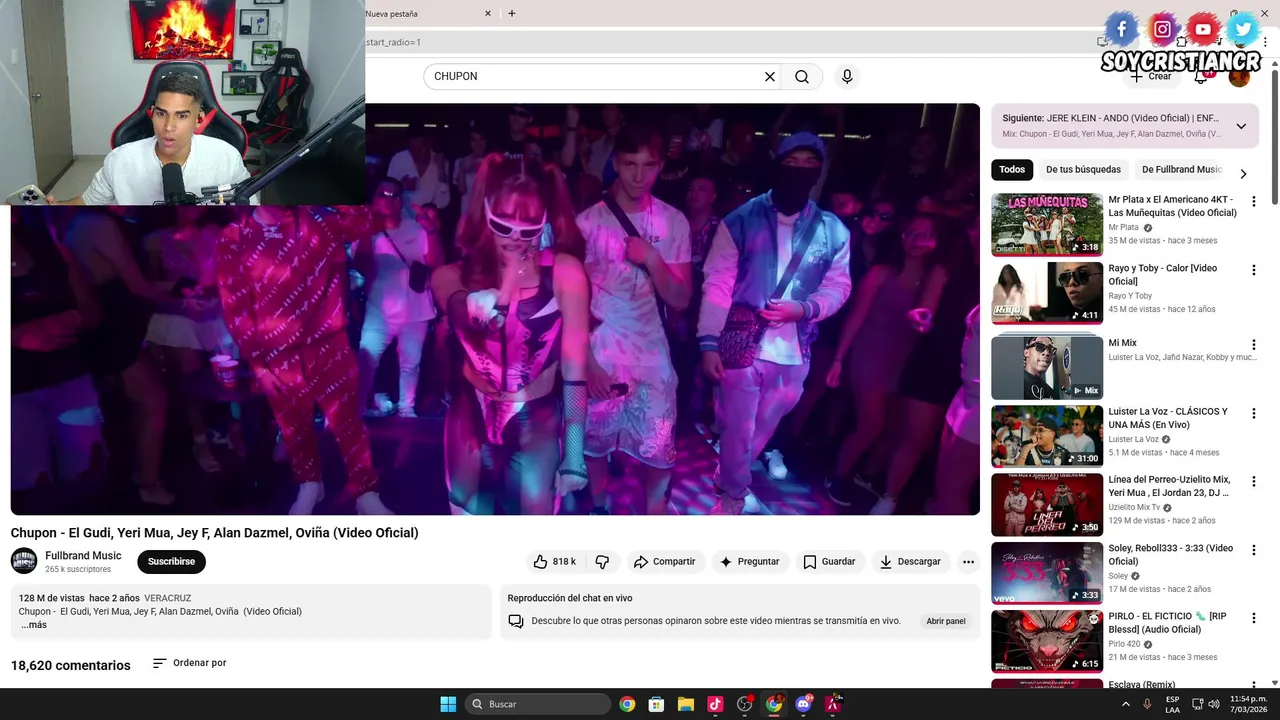Click the tray volume speaker icon

pos(1214,704)
